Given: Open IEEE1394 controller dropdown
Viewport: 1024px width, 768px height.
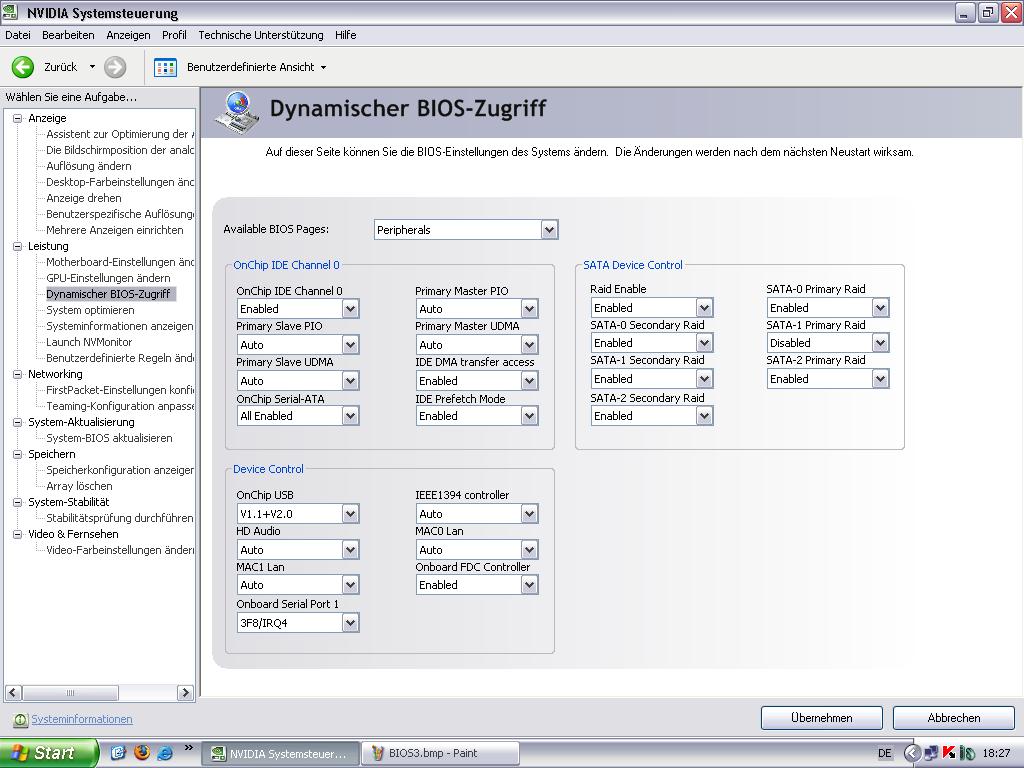Looking at the screenshot, I should point(477,514).
